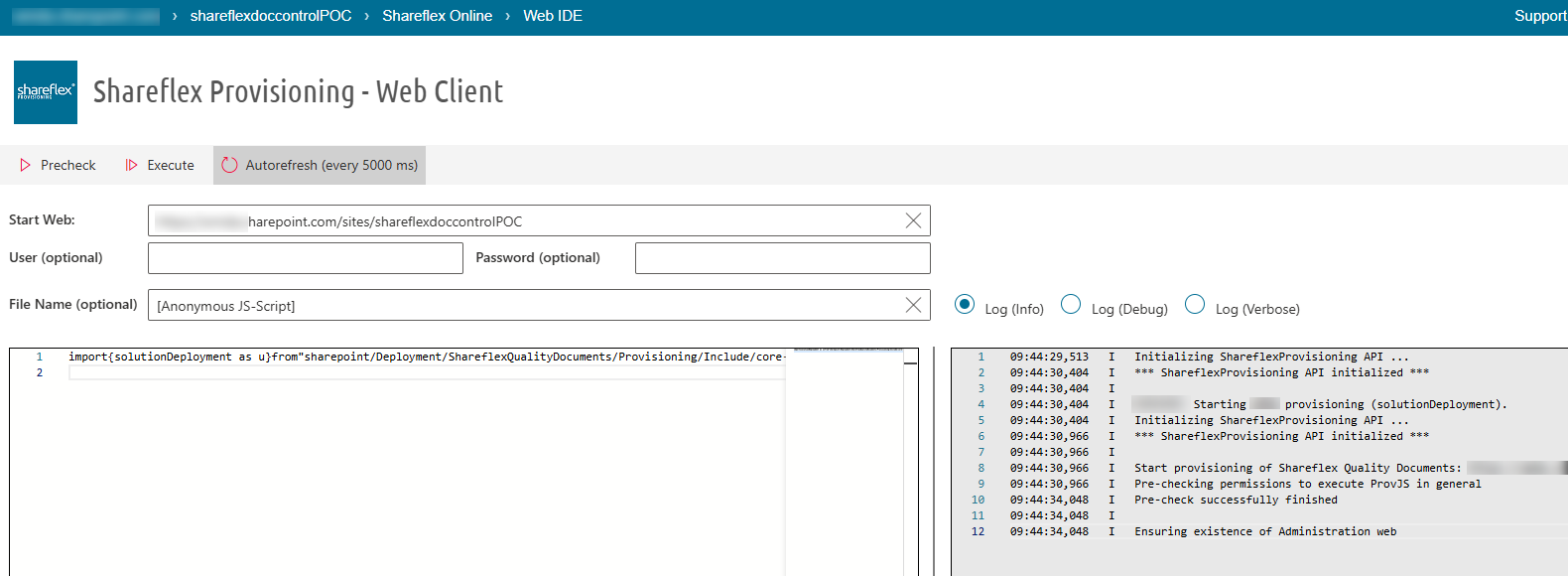Viewport: 1568px width, 576px height.
Task: Click the code editor minimap
Action: pos(844,462)
